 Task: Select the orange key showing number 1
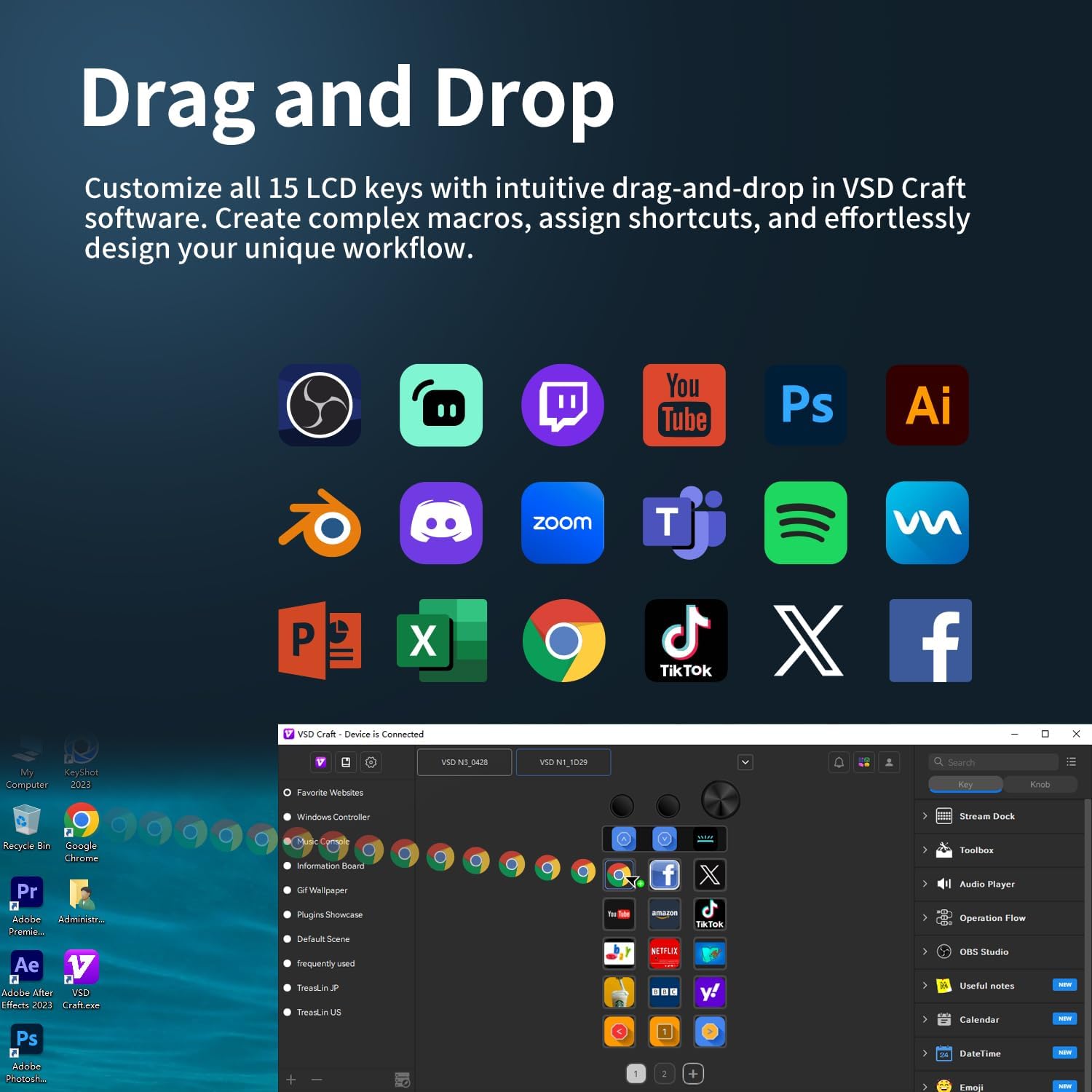[x=665, y=1032]
